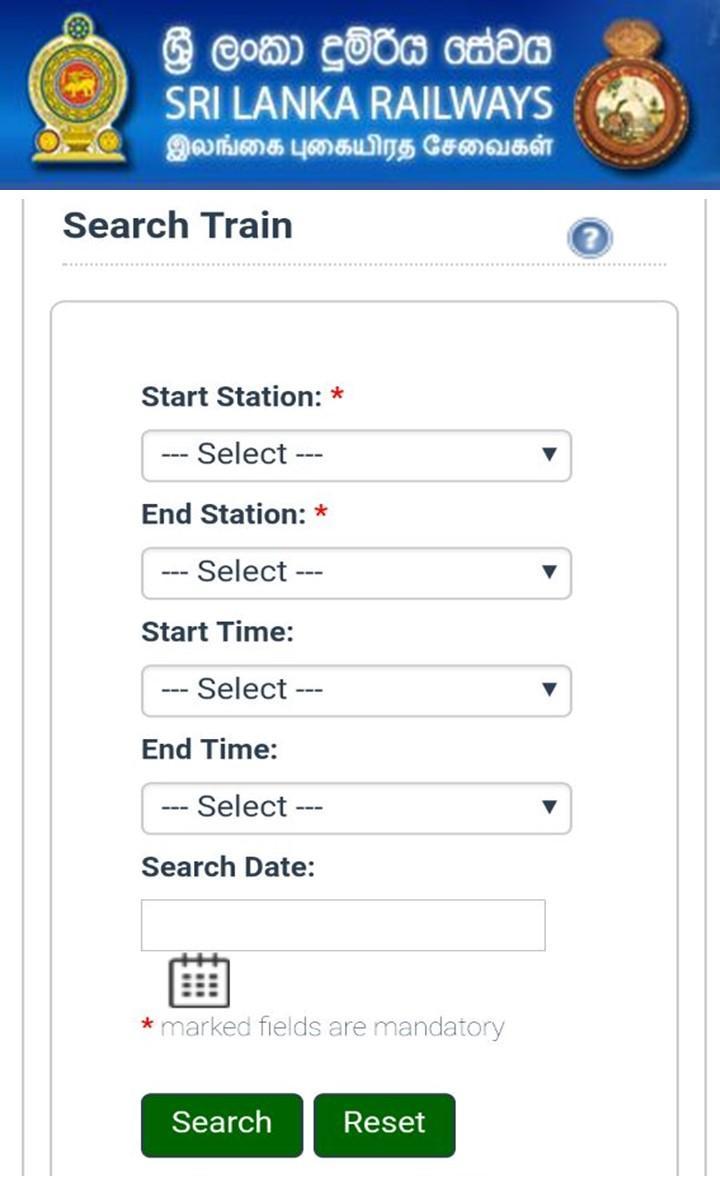Click the Start Station field label

pos(230,397)
